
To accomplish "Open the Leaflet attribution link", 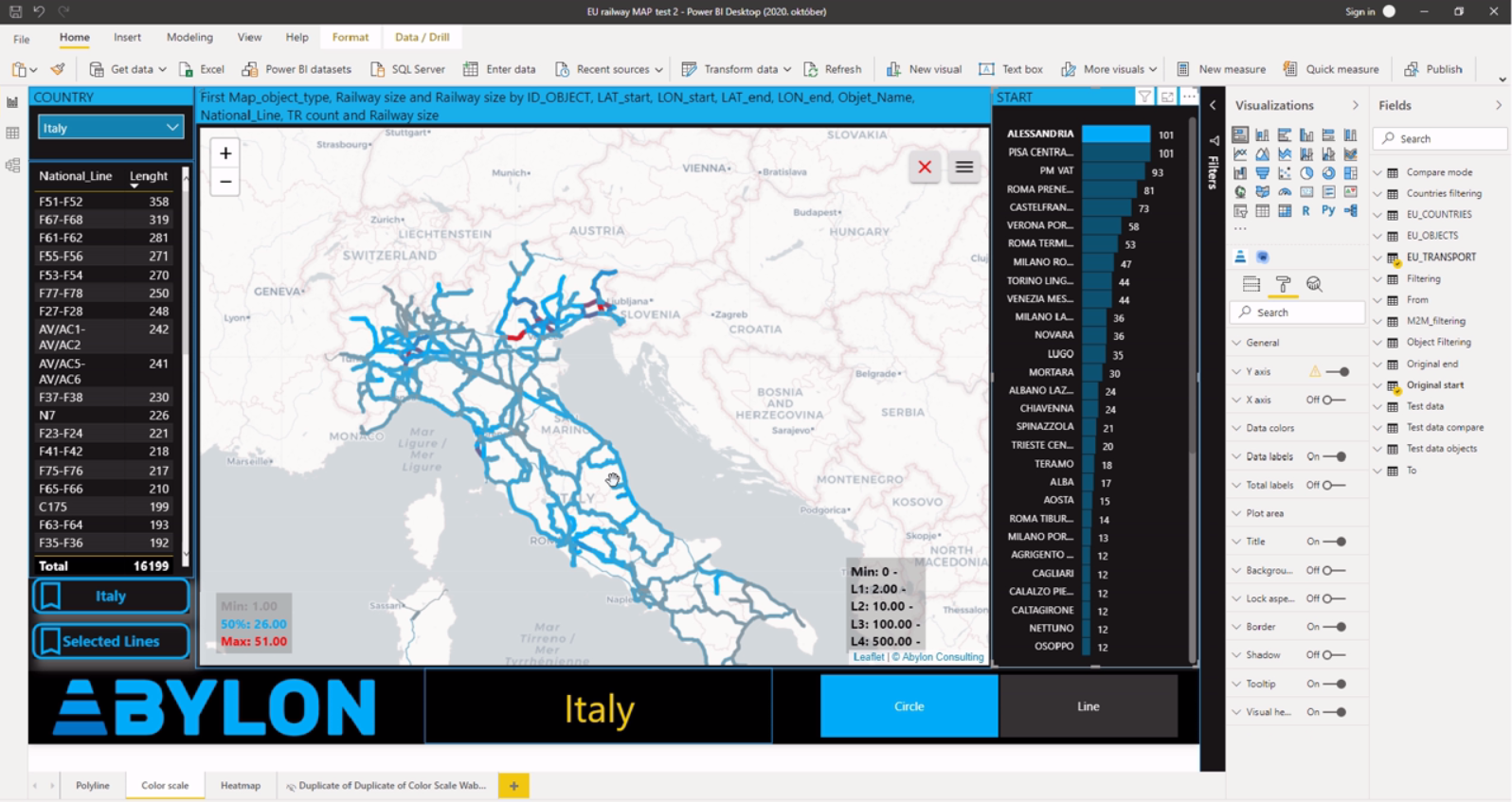I will tap(868, 656).
